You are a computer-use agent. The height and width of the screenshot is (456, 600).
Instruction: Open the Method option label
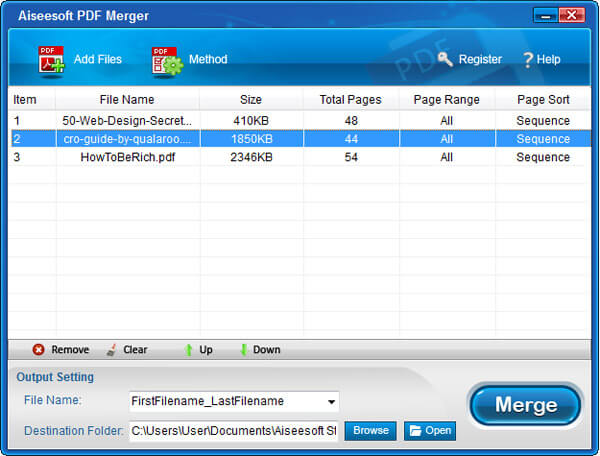click(x=208, y=59)
